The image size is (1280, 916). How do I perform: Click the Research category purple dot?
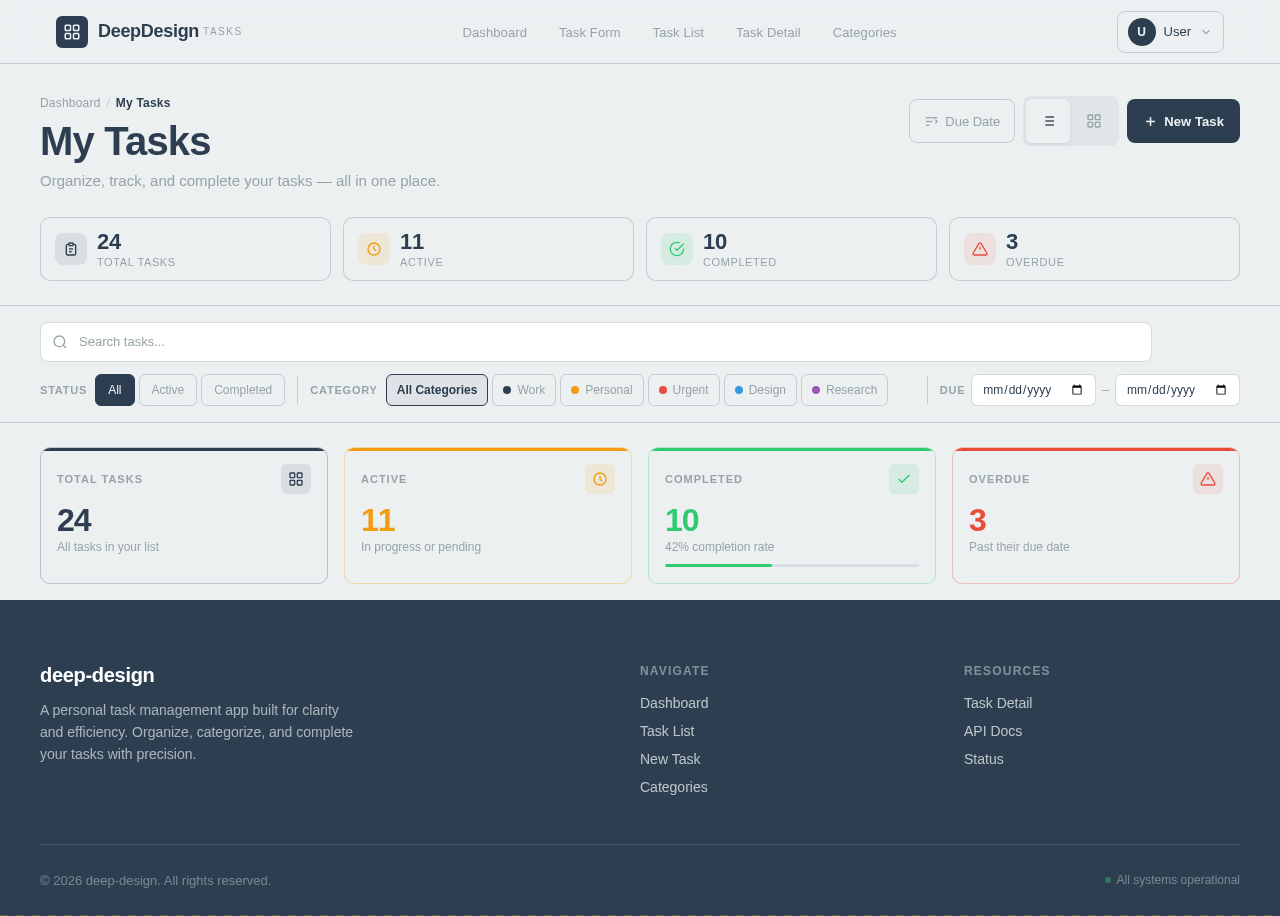816,390
